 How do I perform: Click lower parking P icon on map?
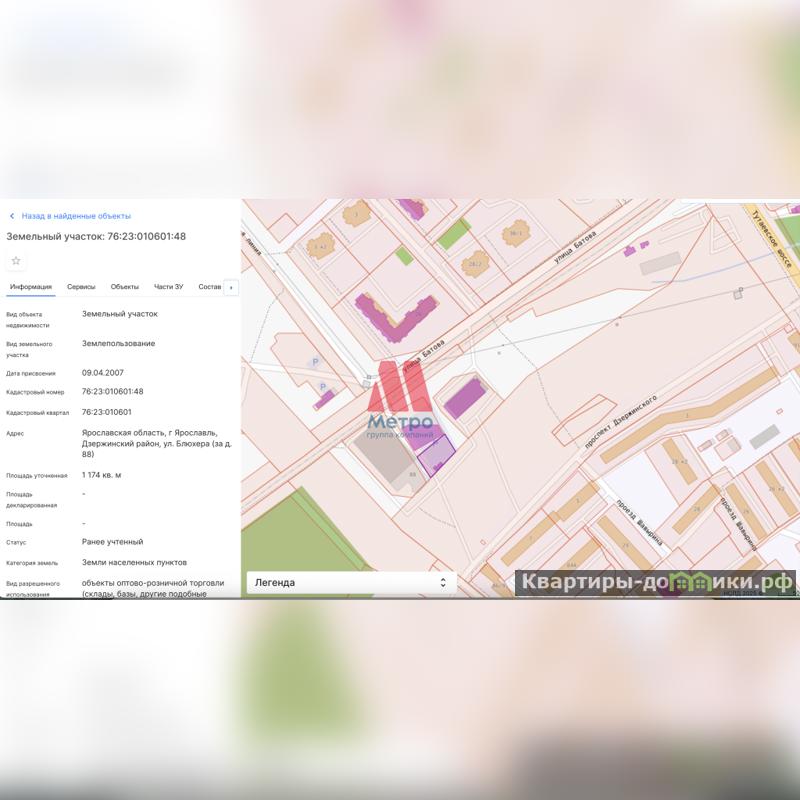coord(322,386)
